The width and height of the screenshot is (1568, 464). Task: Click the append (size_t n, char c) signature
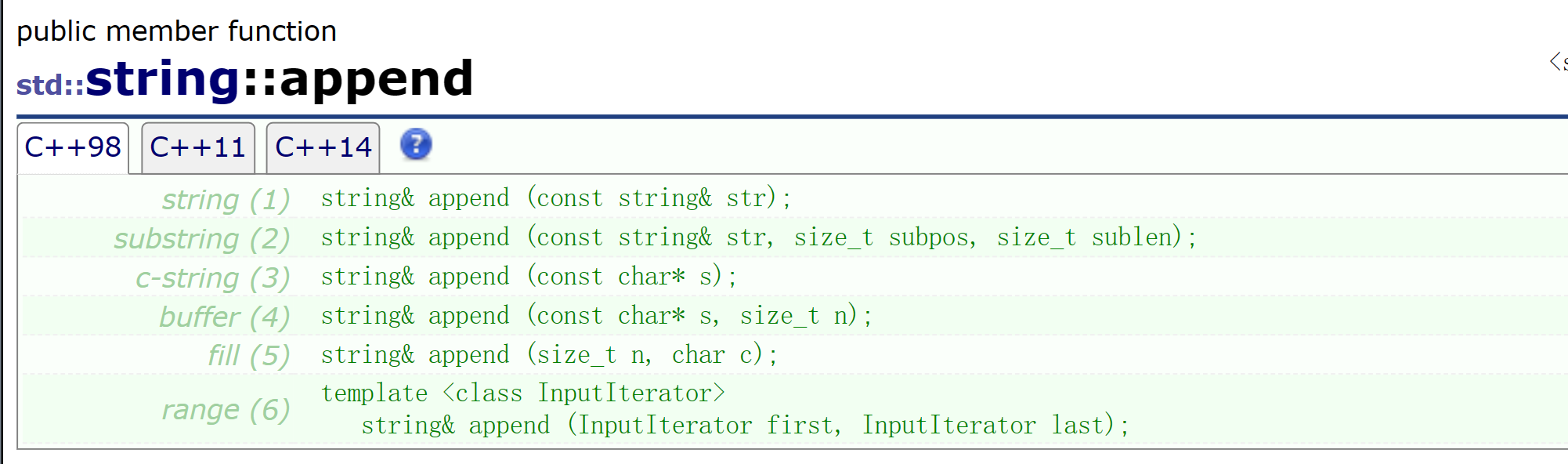[x=549, y=354]
